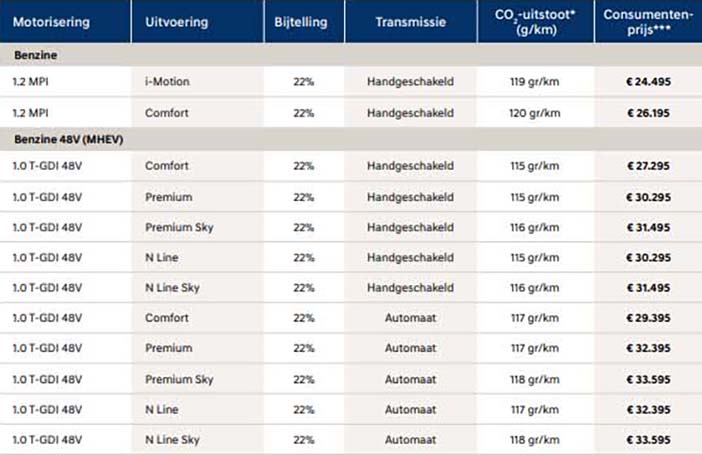Select the Bijtelling column header
Viewport: 702px width, 455px height.
[304, 22]
